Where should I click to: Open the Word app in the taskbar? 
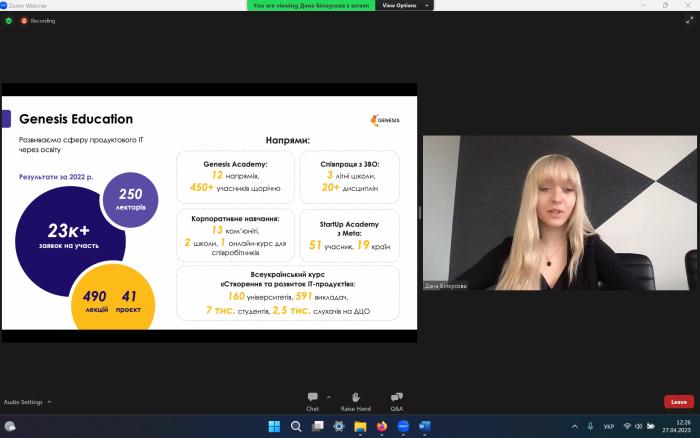(x=425, y=426)
